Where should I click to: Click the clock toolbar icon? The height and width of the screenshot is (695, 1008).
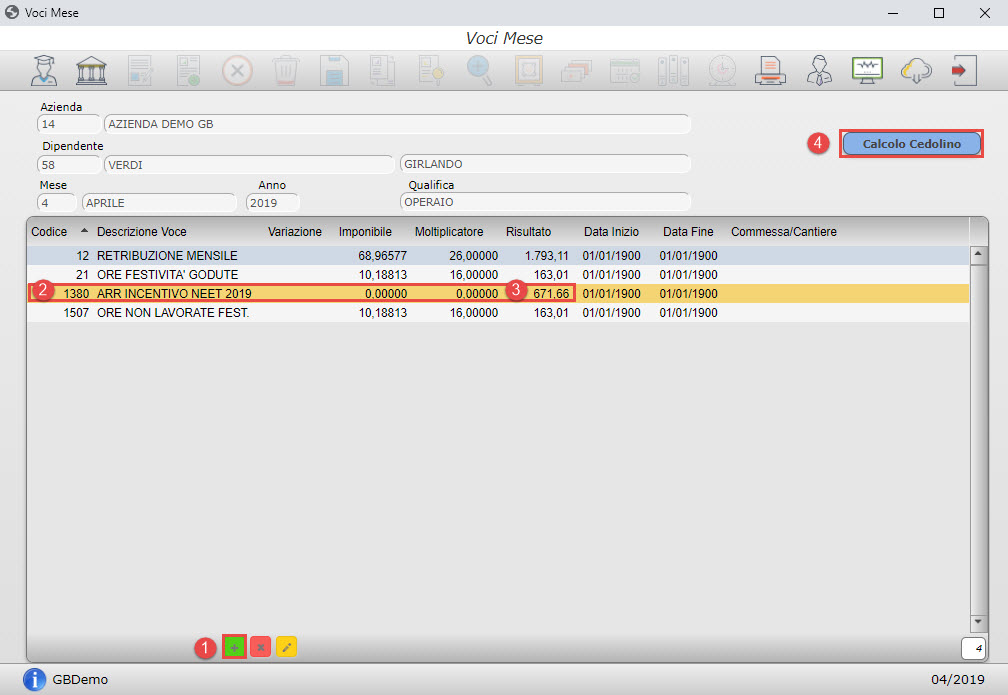coord(722,70)
